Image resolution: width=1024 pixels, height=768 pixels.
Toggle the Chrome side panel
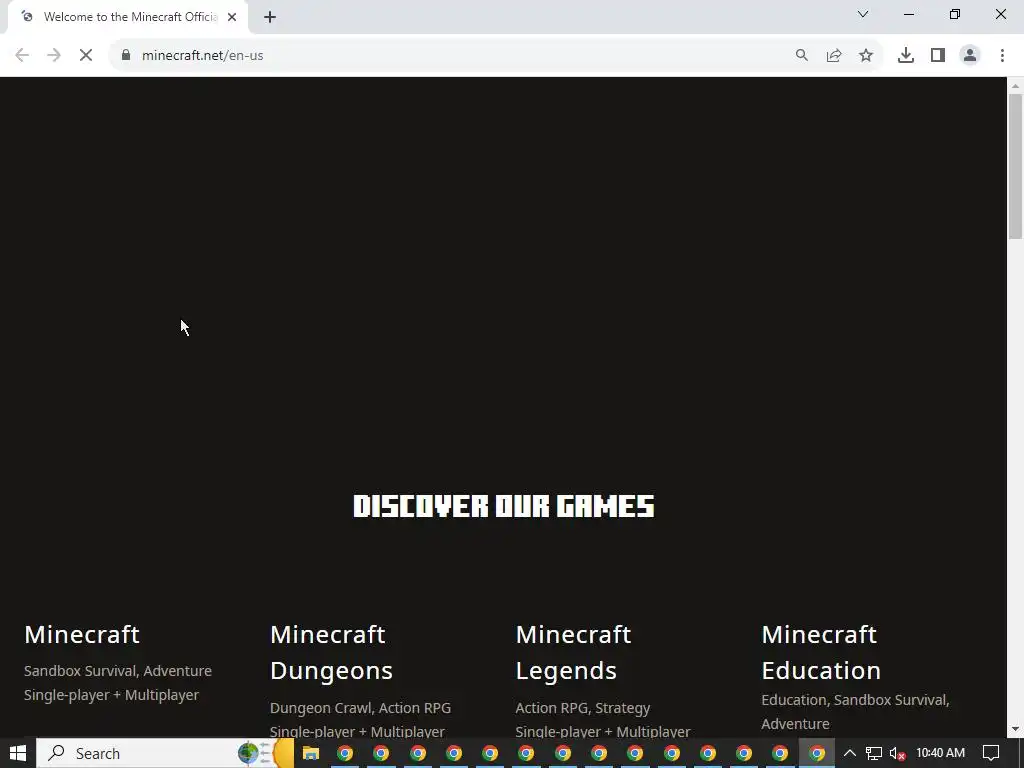pos(938,56)
